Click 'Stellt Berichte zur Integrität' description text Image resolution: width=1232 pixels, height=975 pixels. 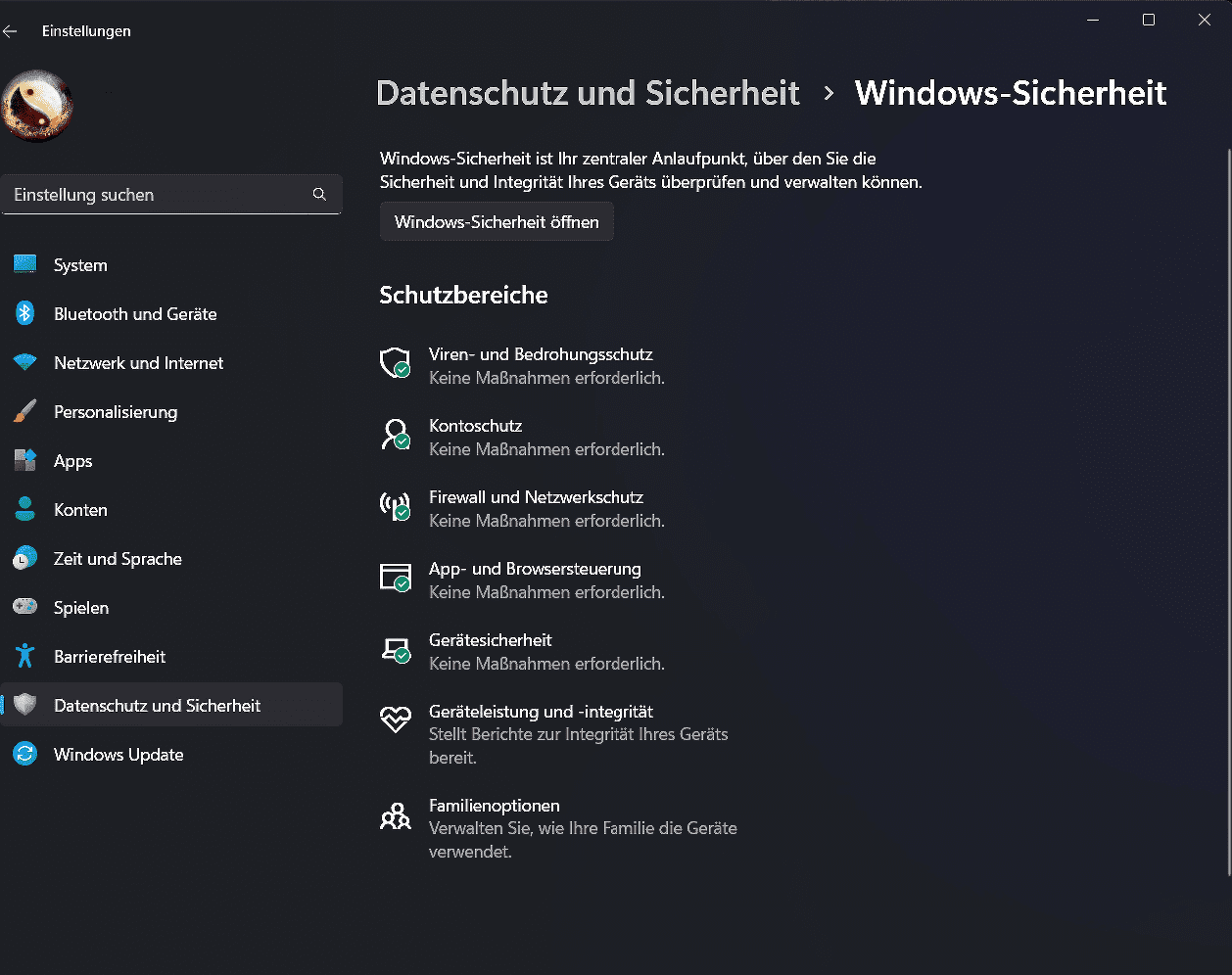578,746
